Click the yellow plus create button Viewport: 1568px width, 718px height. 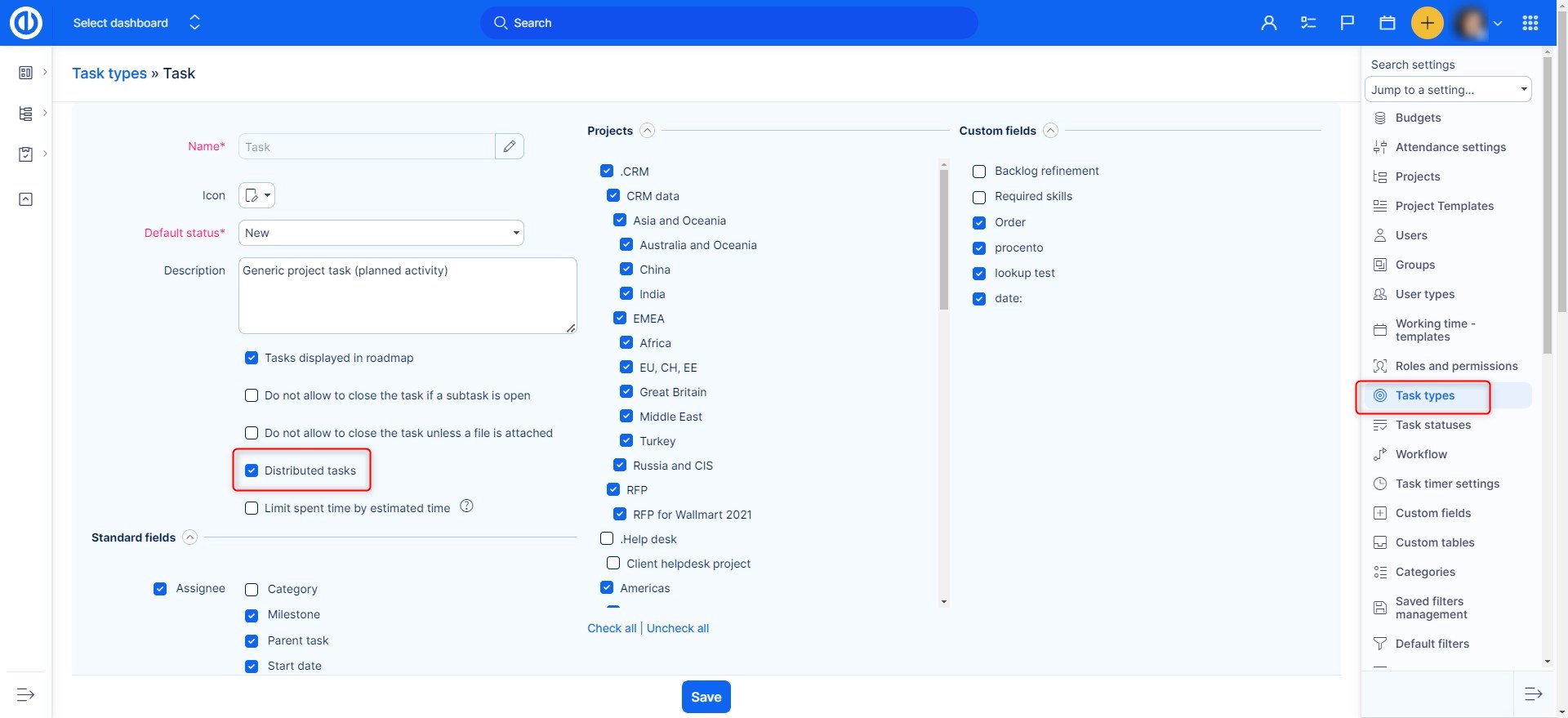coord(1427,23)
